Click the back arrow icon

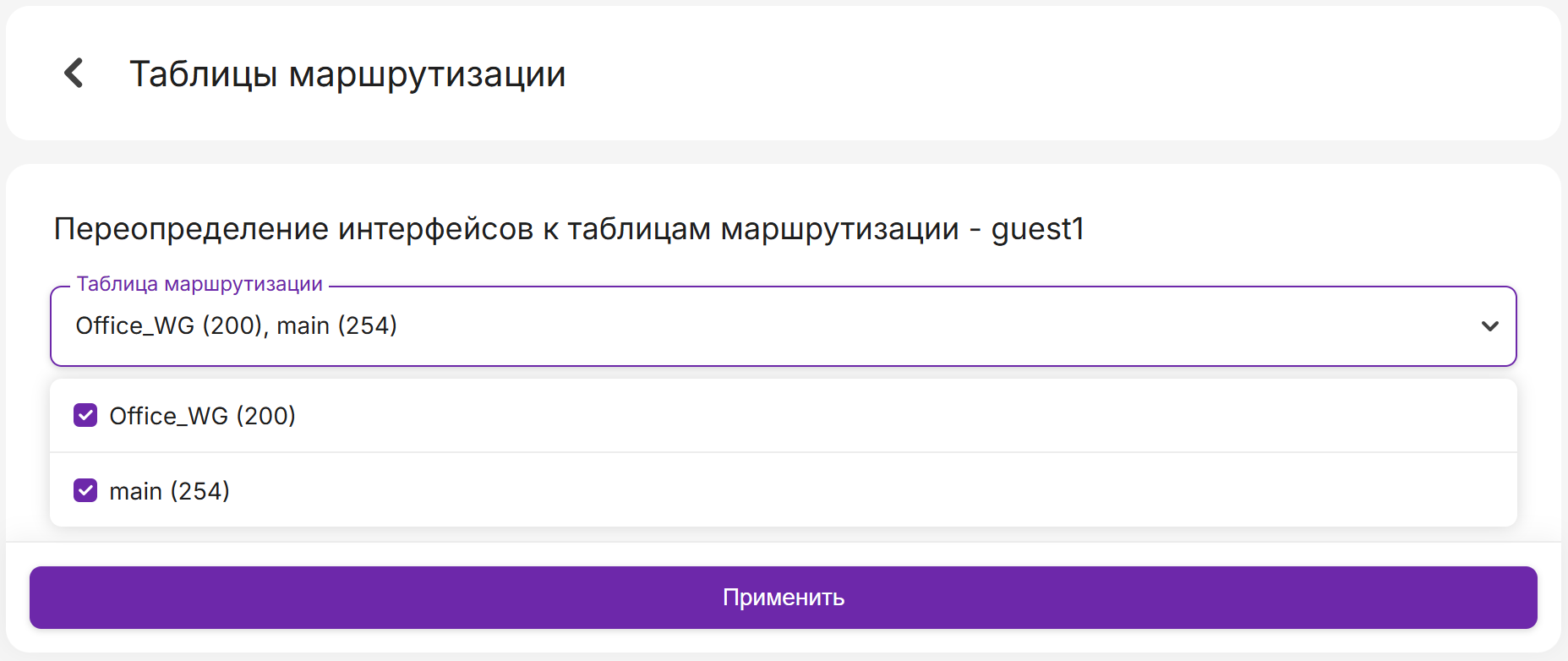(74, 74)
